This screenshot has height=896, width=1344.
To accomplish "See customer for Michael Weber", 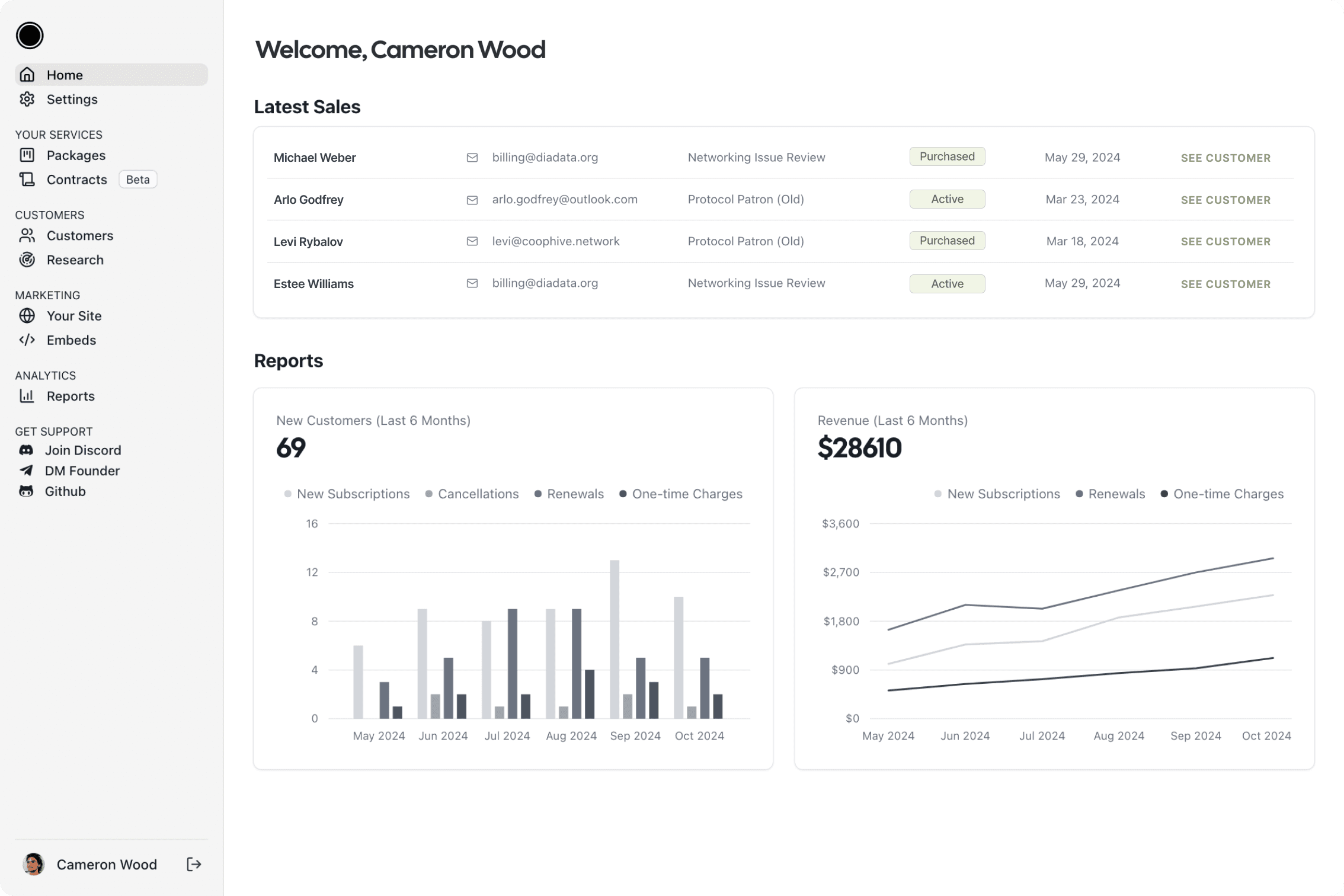I will click(1225, 158).
